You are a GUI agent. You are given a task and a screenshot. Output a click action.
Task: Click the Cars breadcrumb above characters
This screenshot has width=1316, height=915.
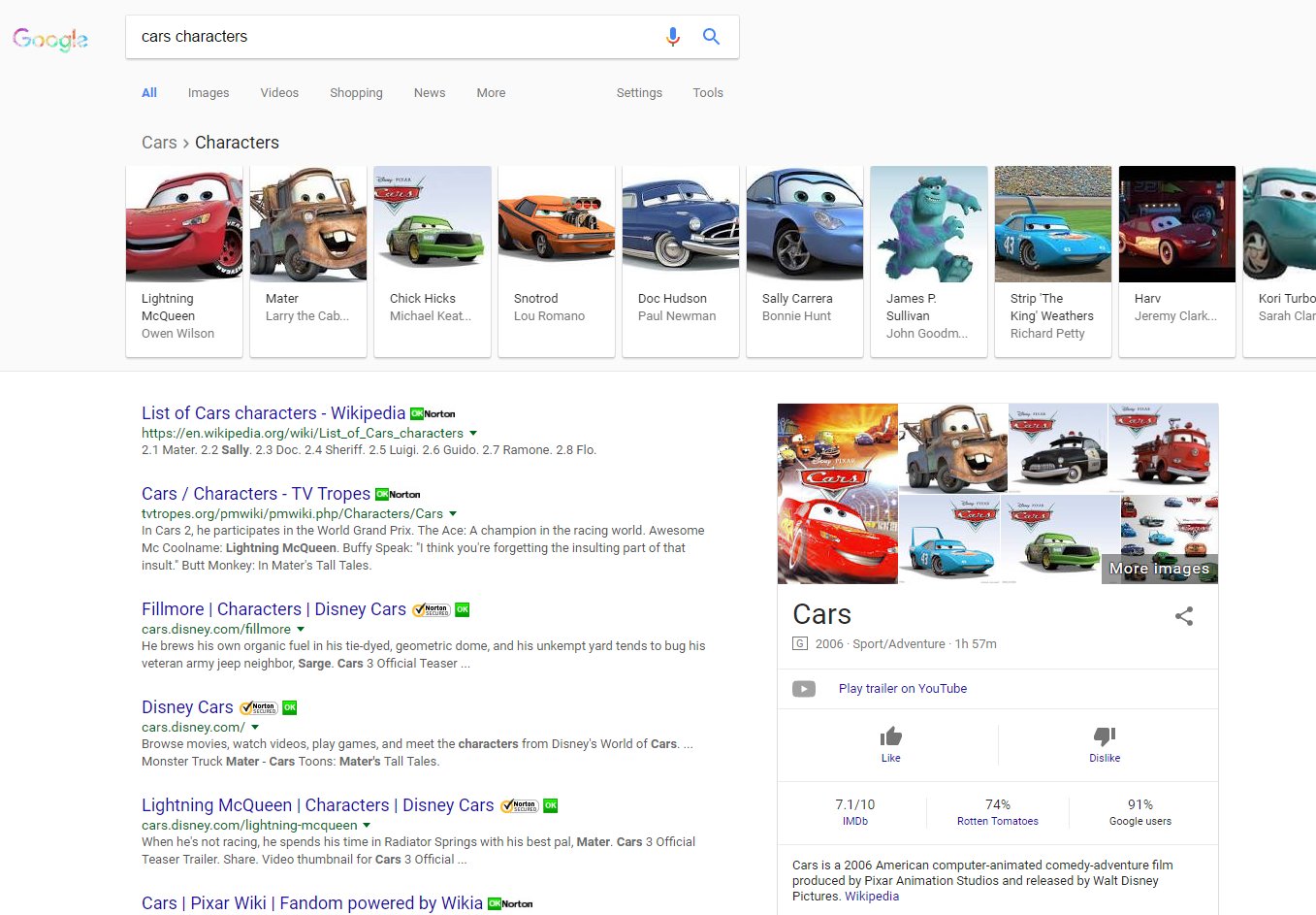[159, 143]
